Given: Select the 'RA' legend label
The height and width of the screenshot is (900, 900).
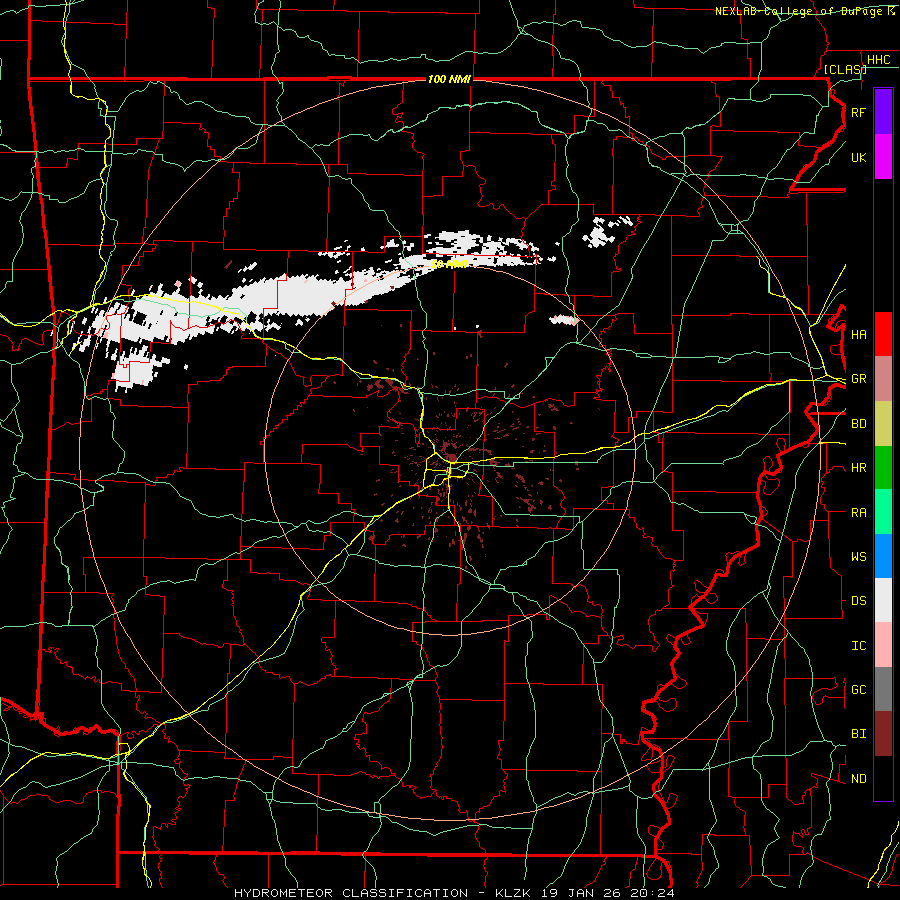Looking at the screenshot, I should coord(858,513).
